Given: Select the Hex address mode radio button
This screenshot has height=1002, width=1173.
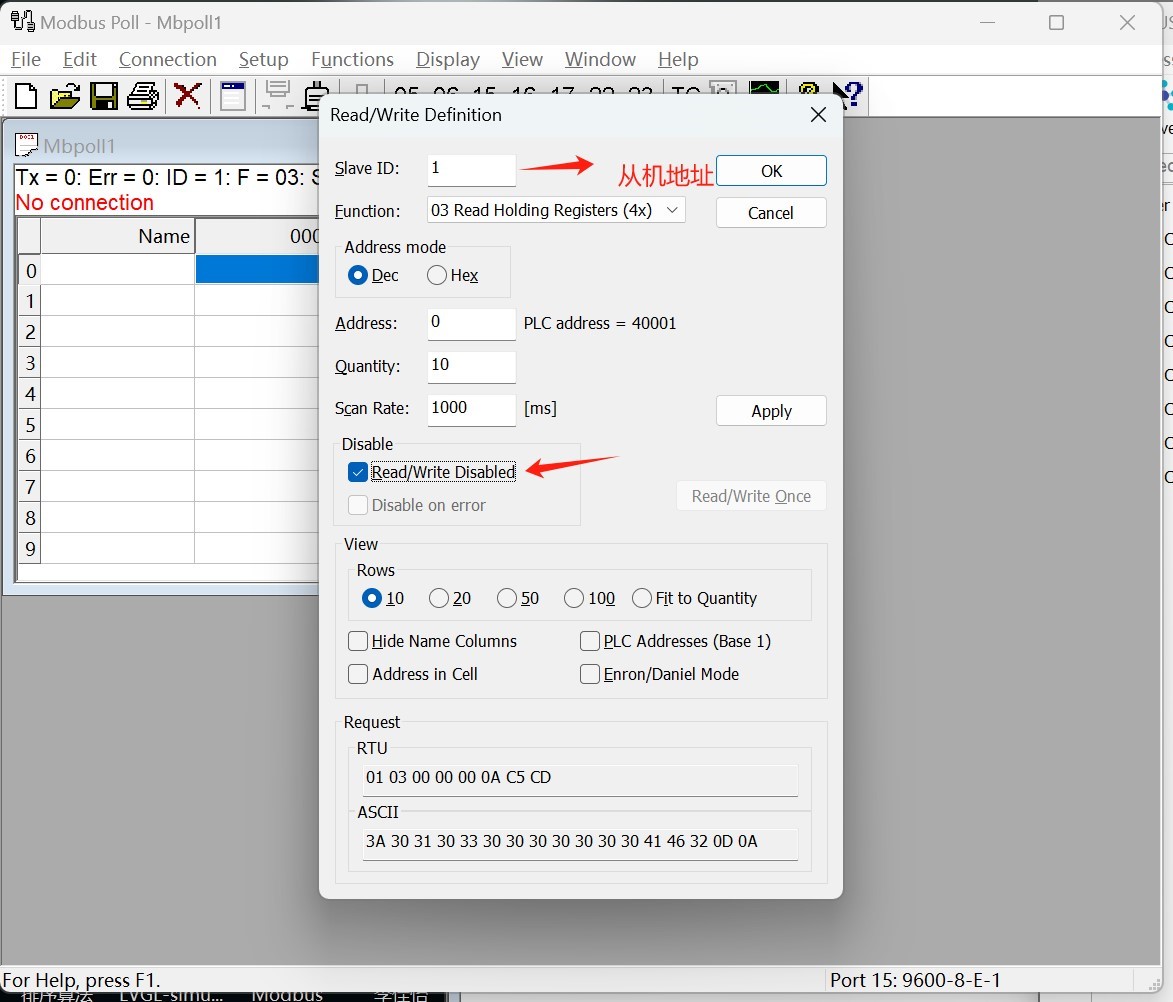Looking at the screenshot, I should [x=436, y=275].
